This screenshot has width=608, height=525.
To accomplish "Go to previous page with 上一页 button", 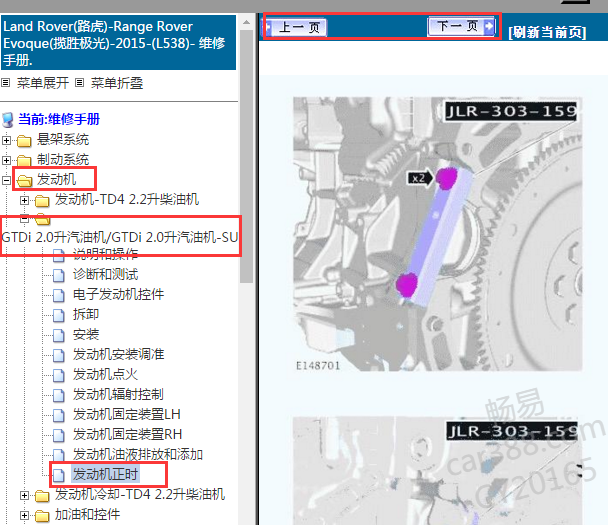I will [296, 27].
